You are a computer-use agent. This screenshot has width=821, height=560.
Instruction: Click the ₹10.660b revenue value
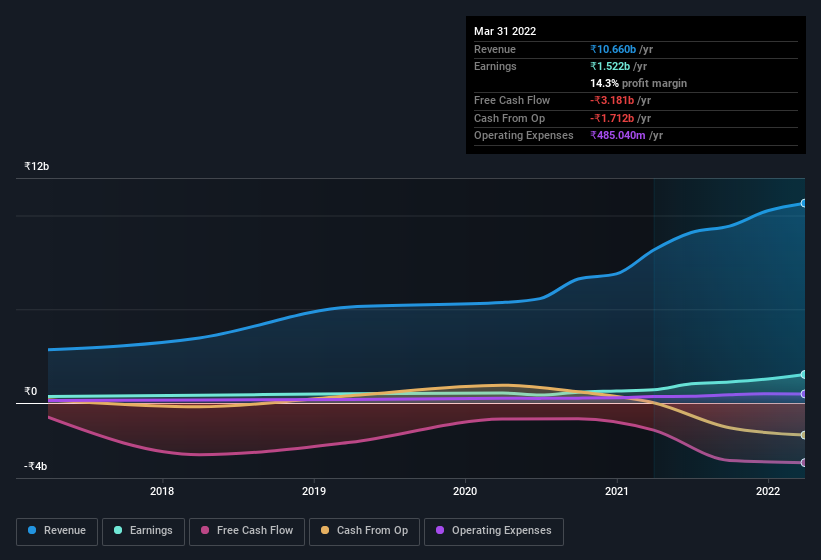pyautogui.click(x=613, y=49)
